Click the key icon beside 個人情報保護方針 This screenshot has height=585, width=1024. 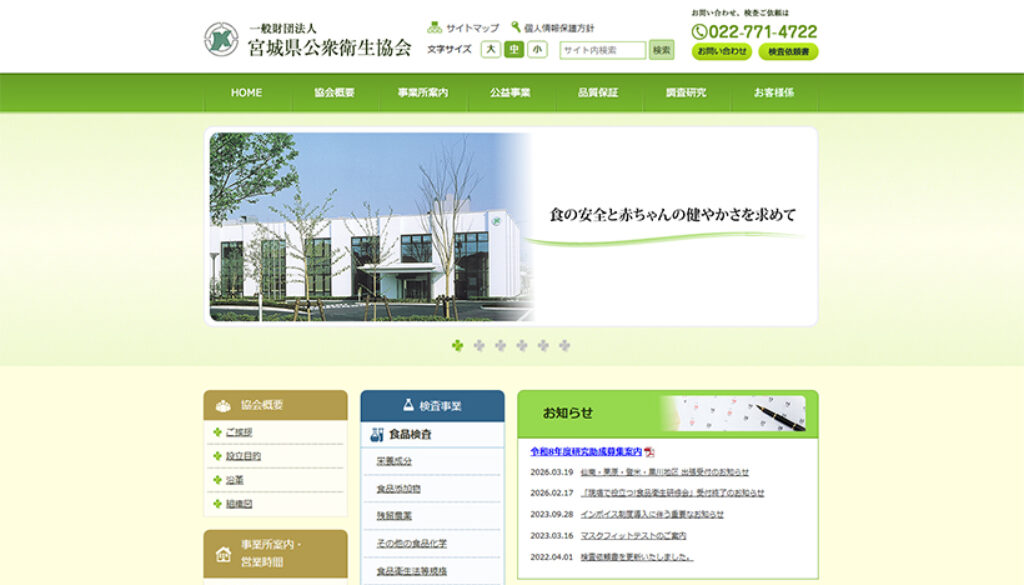pyautogui.click(x=514, y=25)
